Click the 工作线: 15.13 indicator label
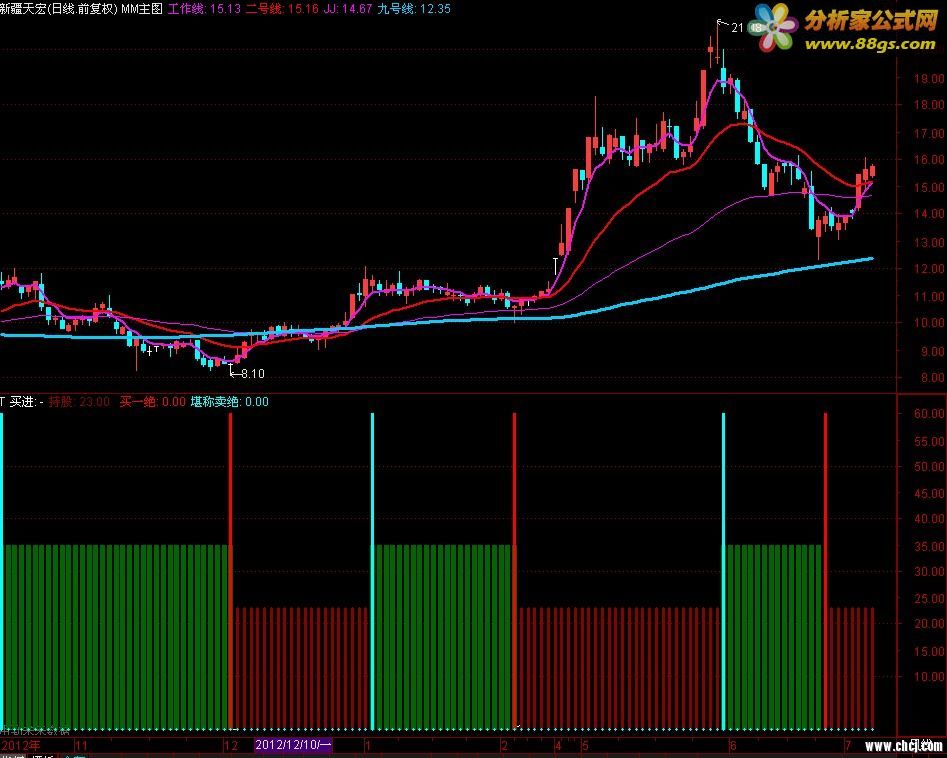Viewport: 947px width, 758px height. [x=204, y=8]
